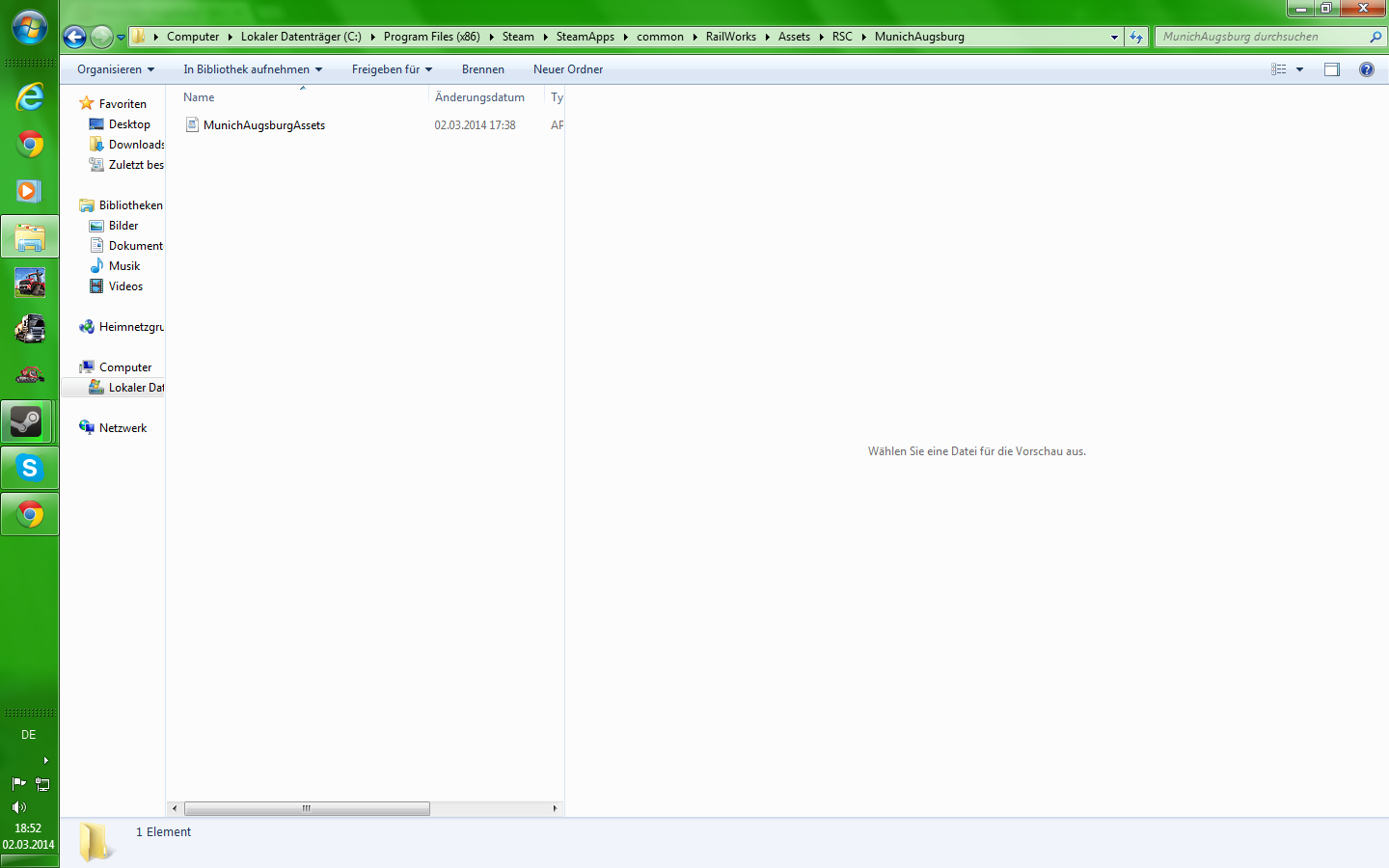Navigate to Computer in the address bar
The height and width of the screenshot is (868, 1389).
coord(193,37)
